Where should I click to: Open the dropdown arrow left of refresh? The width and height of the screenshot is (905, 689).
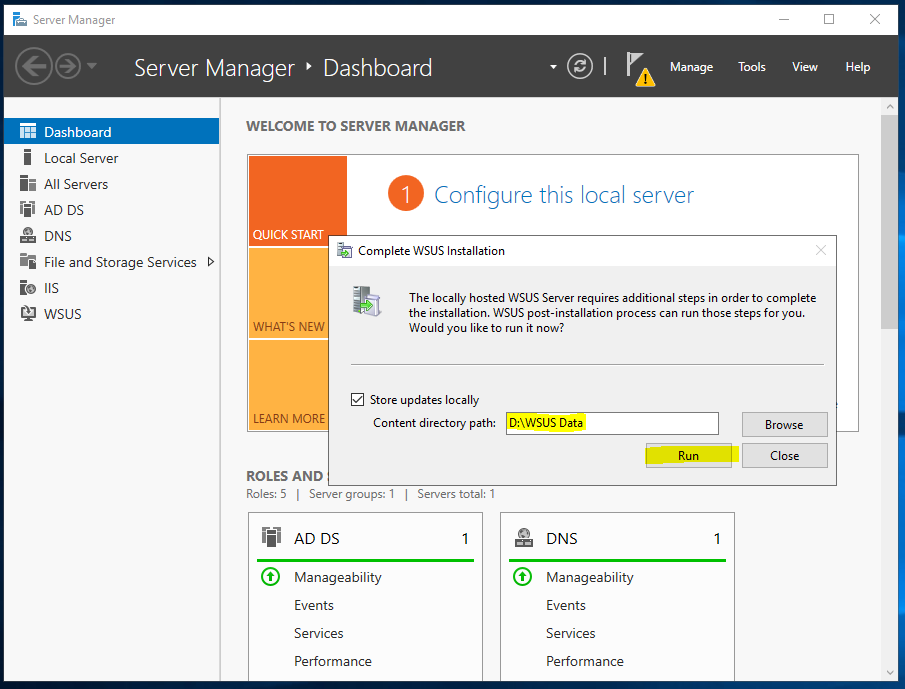pyautogui.click(x=553, y=67)
